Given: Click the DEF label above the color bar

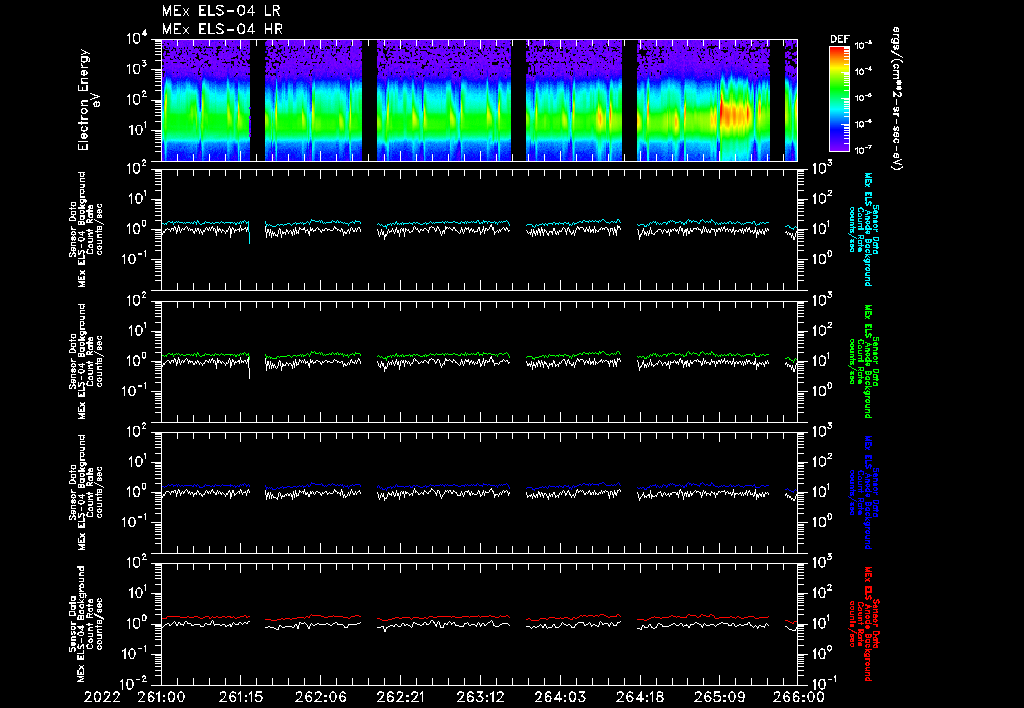Looking at the screenshot, I should 839,39.
